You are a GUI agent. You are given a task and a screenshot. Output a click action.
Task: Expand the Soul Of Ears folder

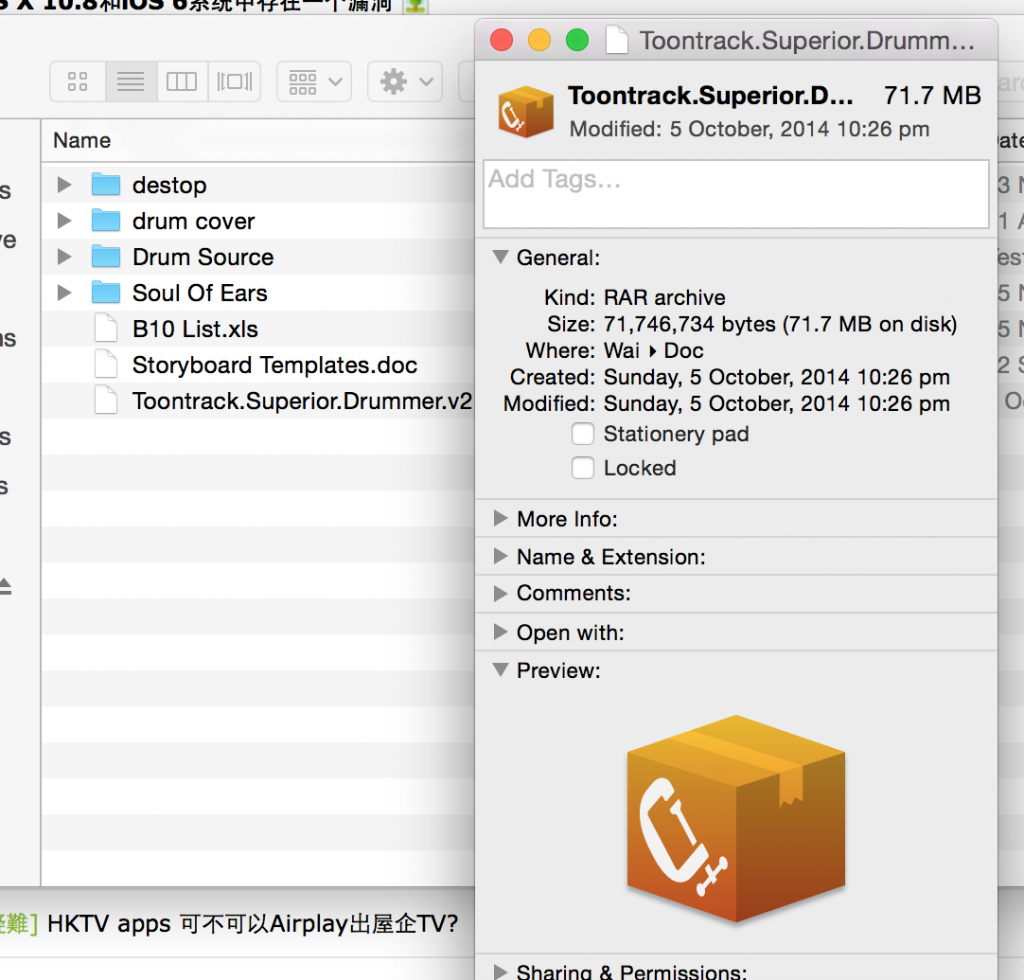pyautogui.click(x=64, y=292)
